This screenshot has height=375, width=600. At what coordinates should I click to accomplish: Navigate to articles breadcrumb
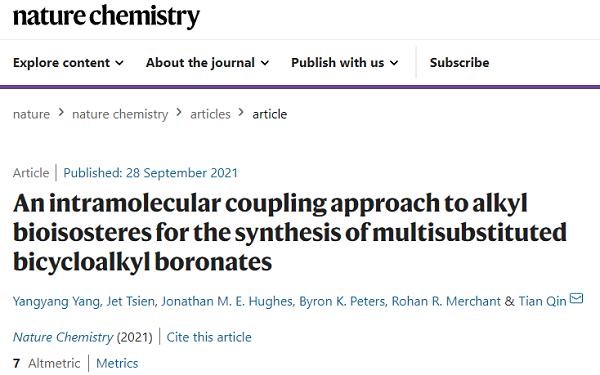(x=210, y=114)
